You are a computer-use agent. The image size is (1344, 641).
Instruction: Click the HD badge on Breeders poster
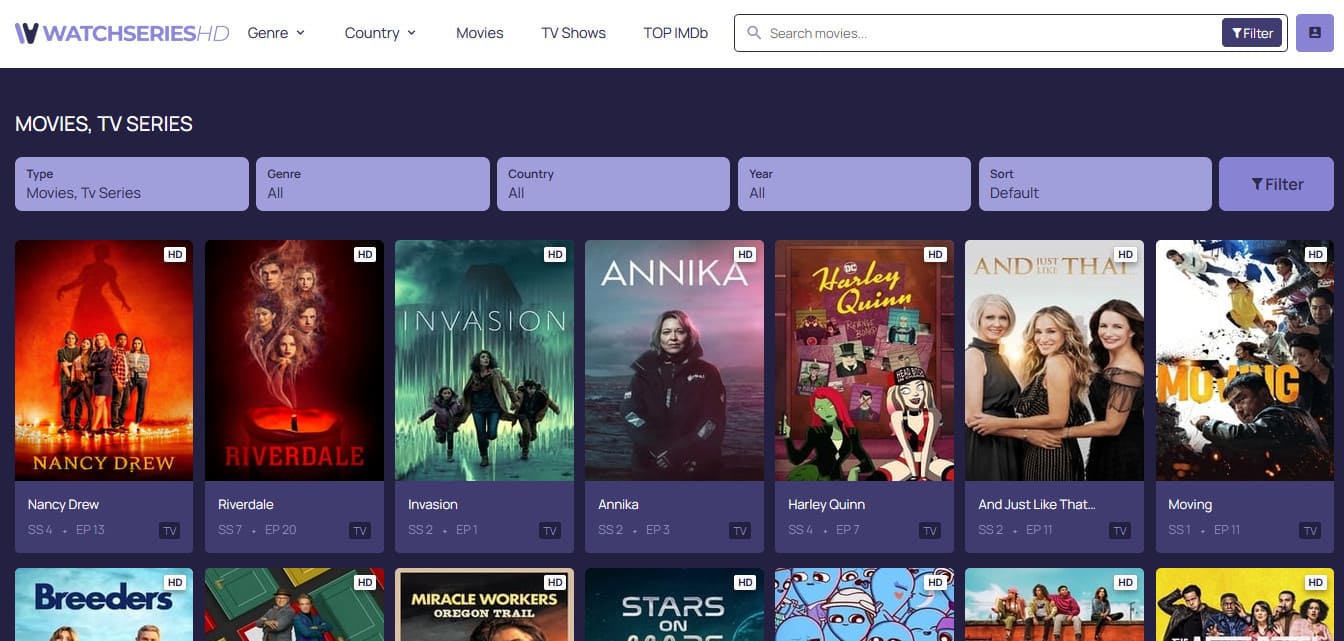[x=175, y=583]
